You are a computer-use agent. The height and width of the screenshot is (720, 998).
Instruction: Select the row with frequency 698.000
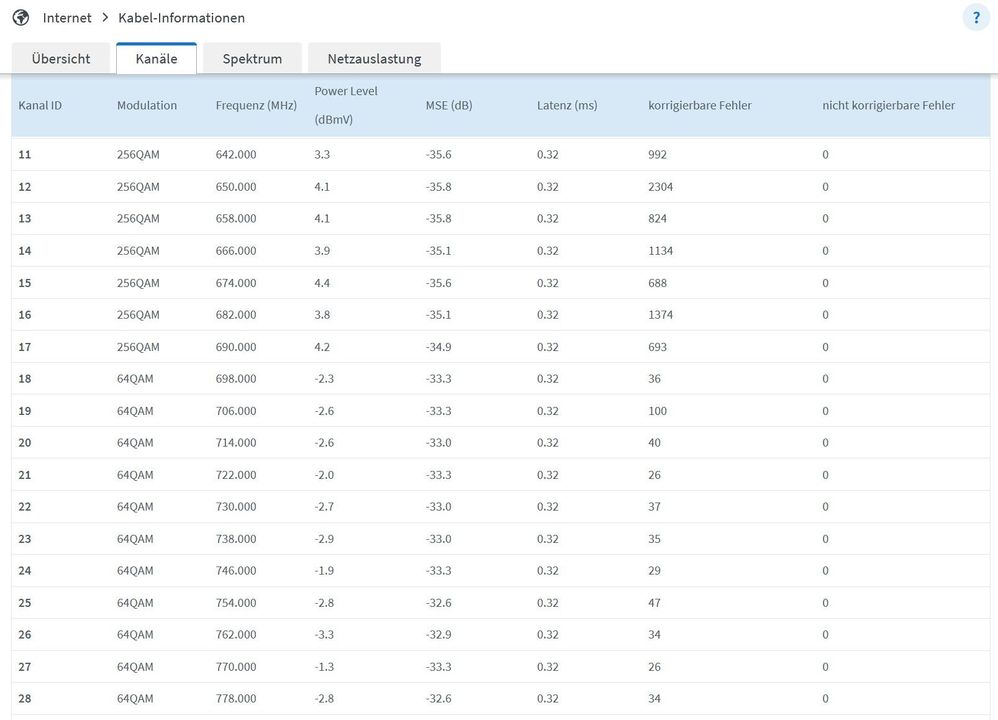coord(500,379)
